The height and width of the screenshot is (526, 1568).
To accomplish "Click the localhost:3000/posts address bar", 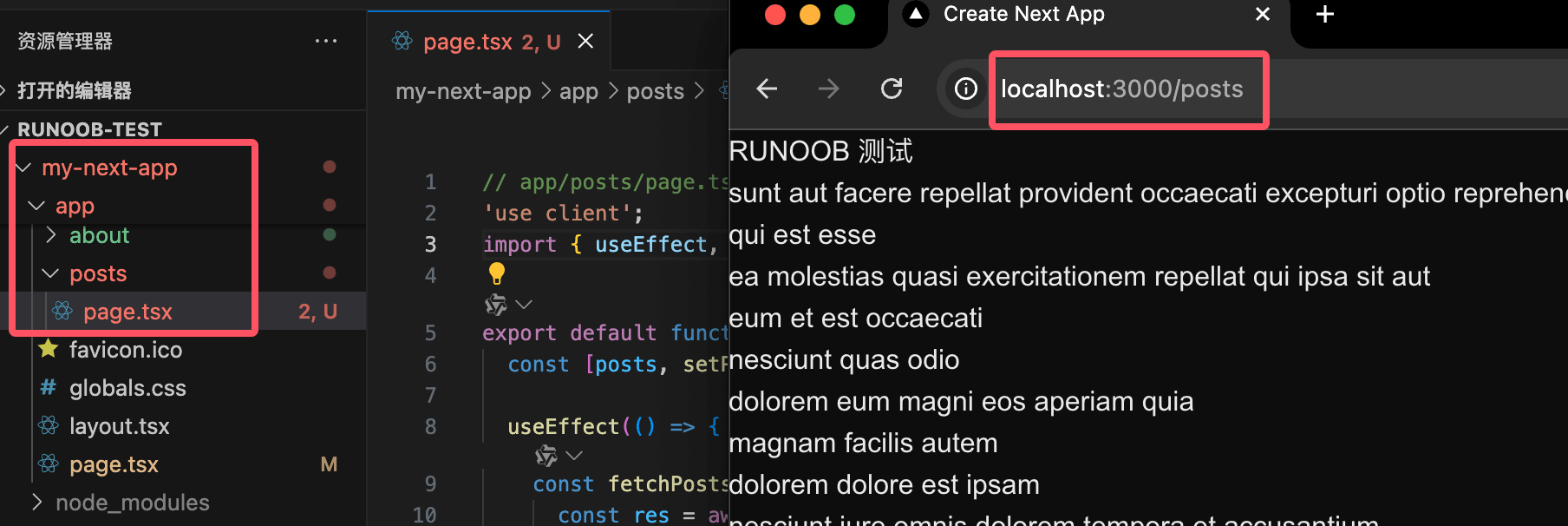I will tap(1121, 89).
